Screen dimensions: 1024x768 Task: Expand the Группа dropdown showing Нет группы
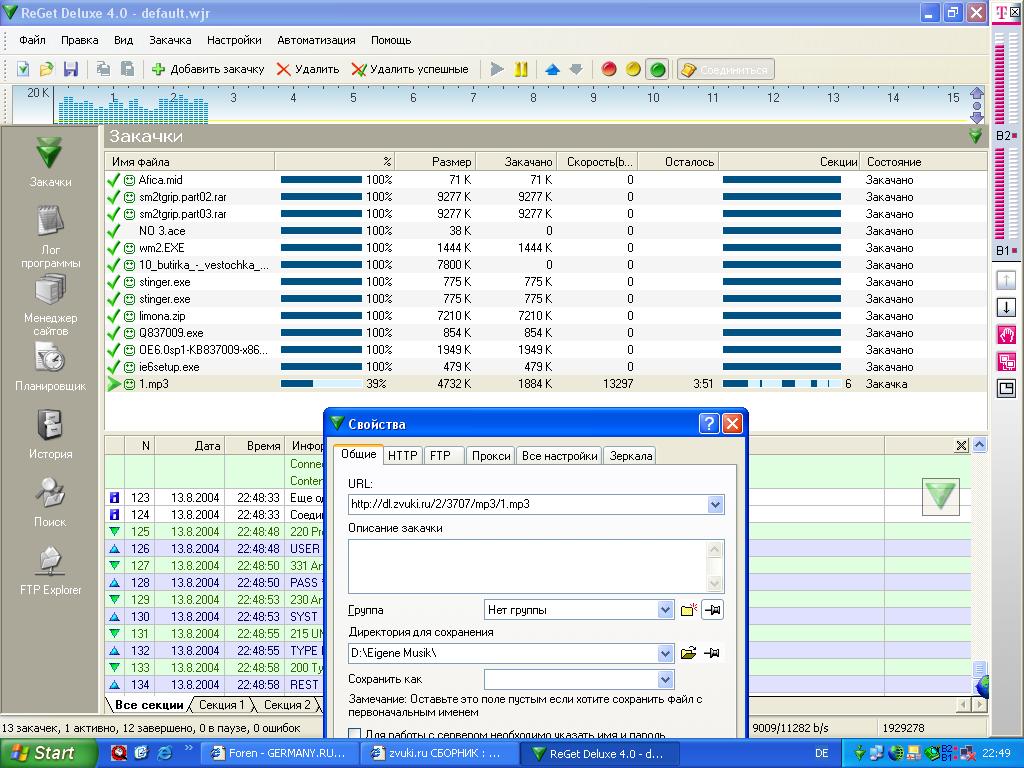coord(665,610)
